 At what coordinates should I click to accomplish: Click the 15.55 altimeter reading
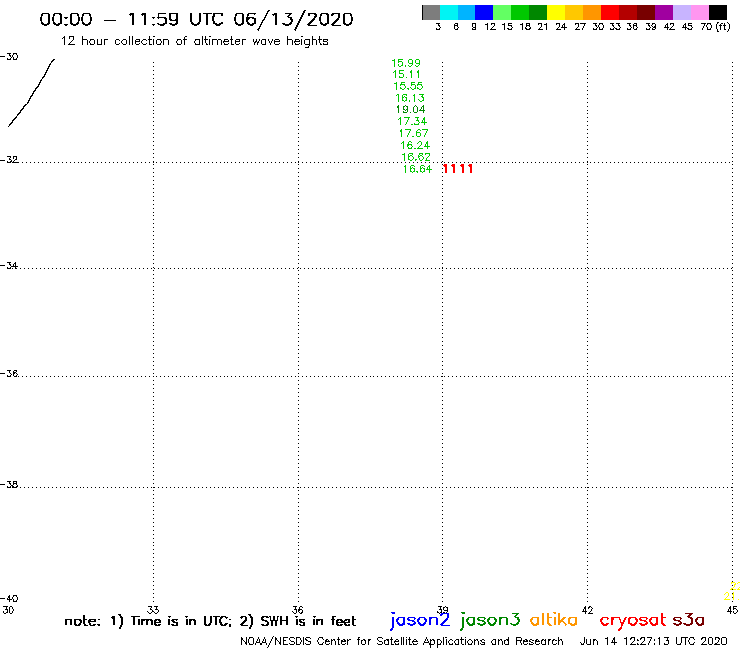point(408,86)
